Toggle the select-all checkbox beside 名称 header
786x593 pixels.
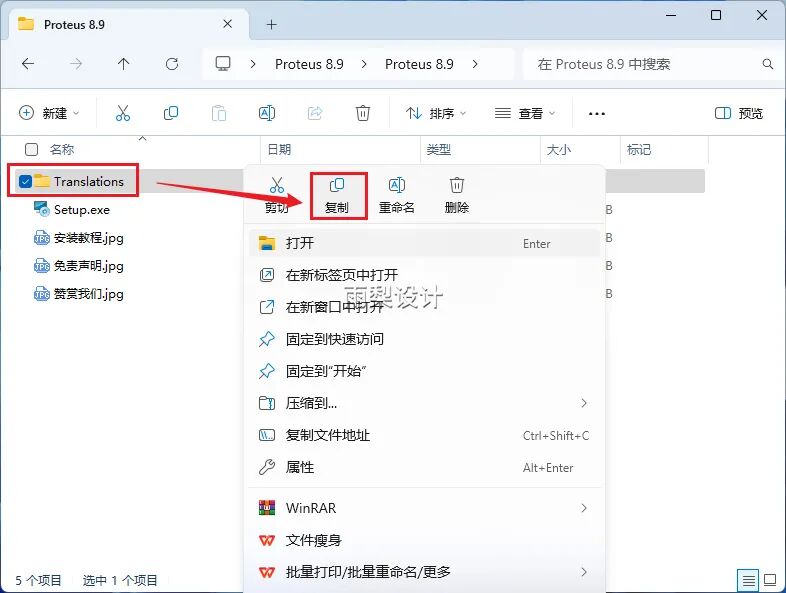coord(31,149)
